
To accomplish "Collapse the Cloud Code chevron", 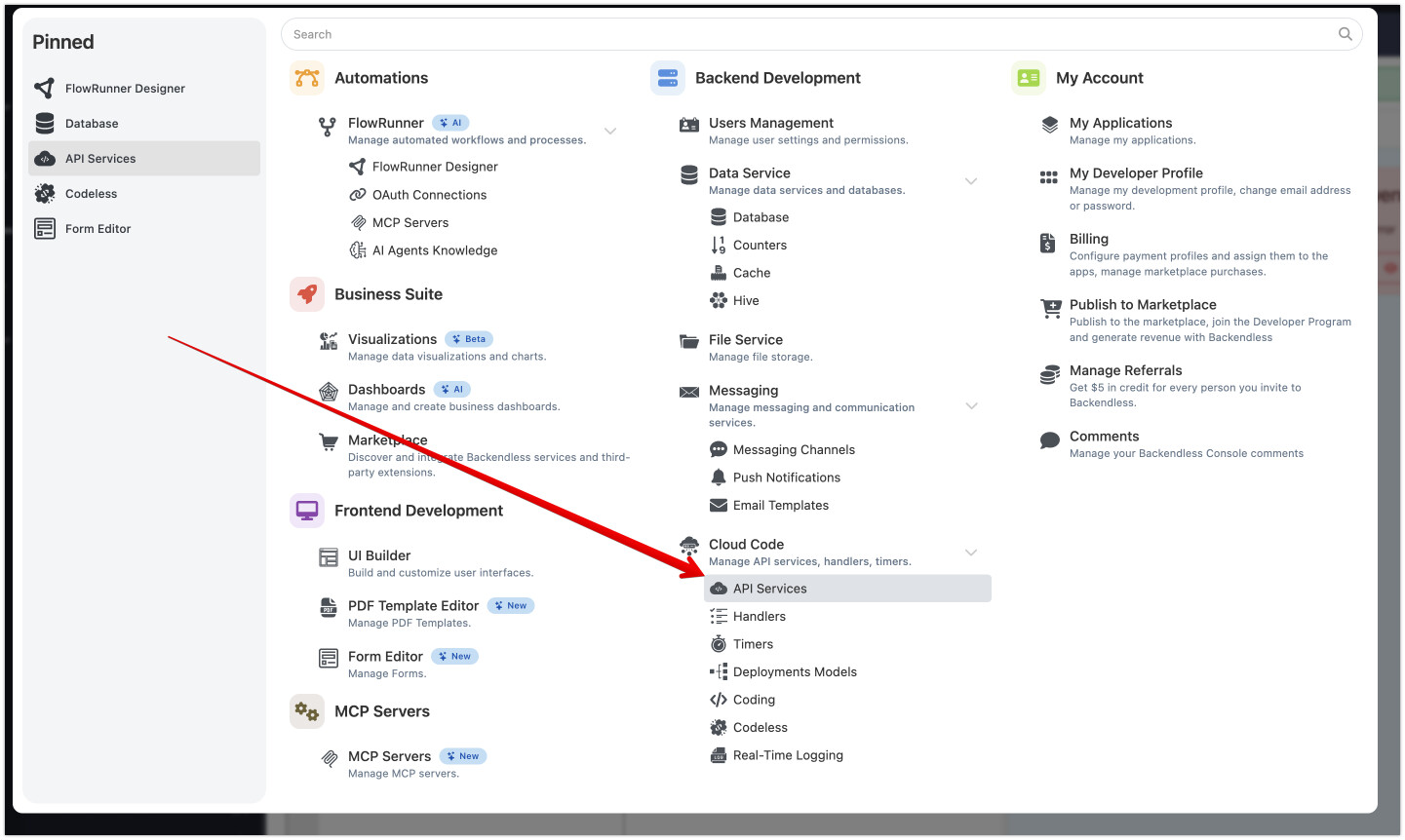I will click(971, 553).
